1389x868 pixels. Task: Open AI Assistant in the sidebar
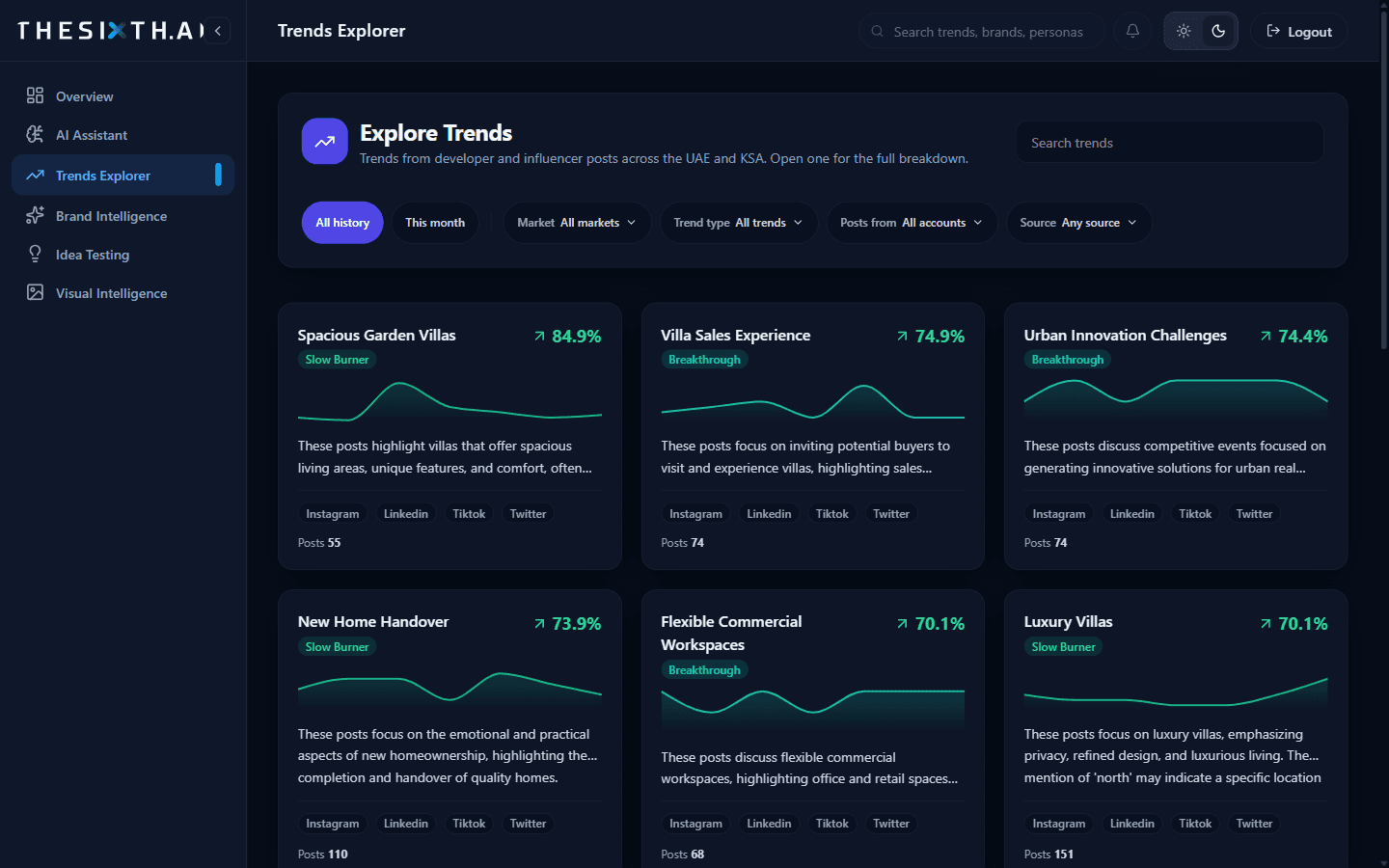[x=123, y=135]
